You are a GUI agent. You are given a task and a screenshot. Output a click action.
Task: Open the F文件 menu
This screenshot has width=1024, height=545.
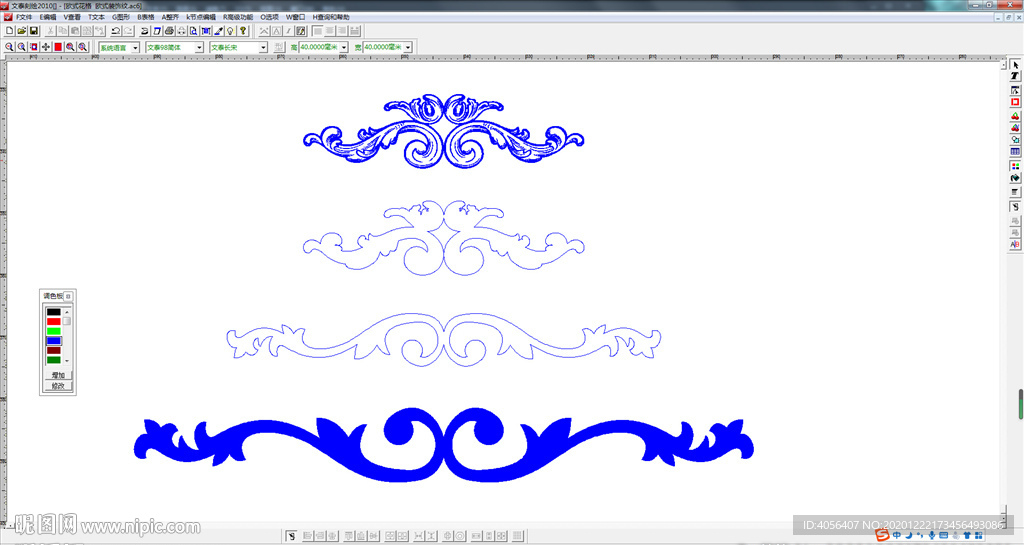tap(23, 17)
